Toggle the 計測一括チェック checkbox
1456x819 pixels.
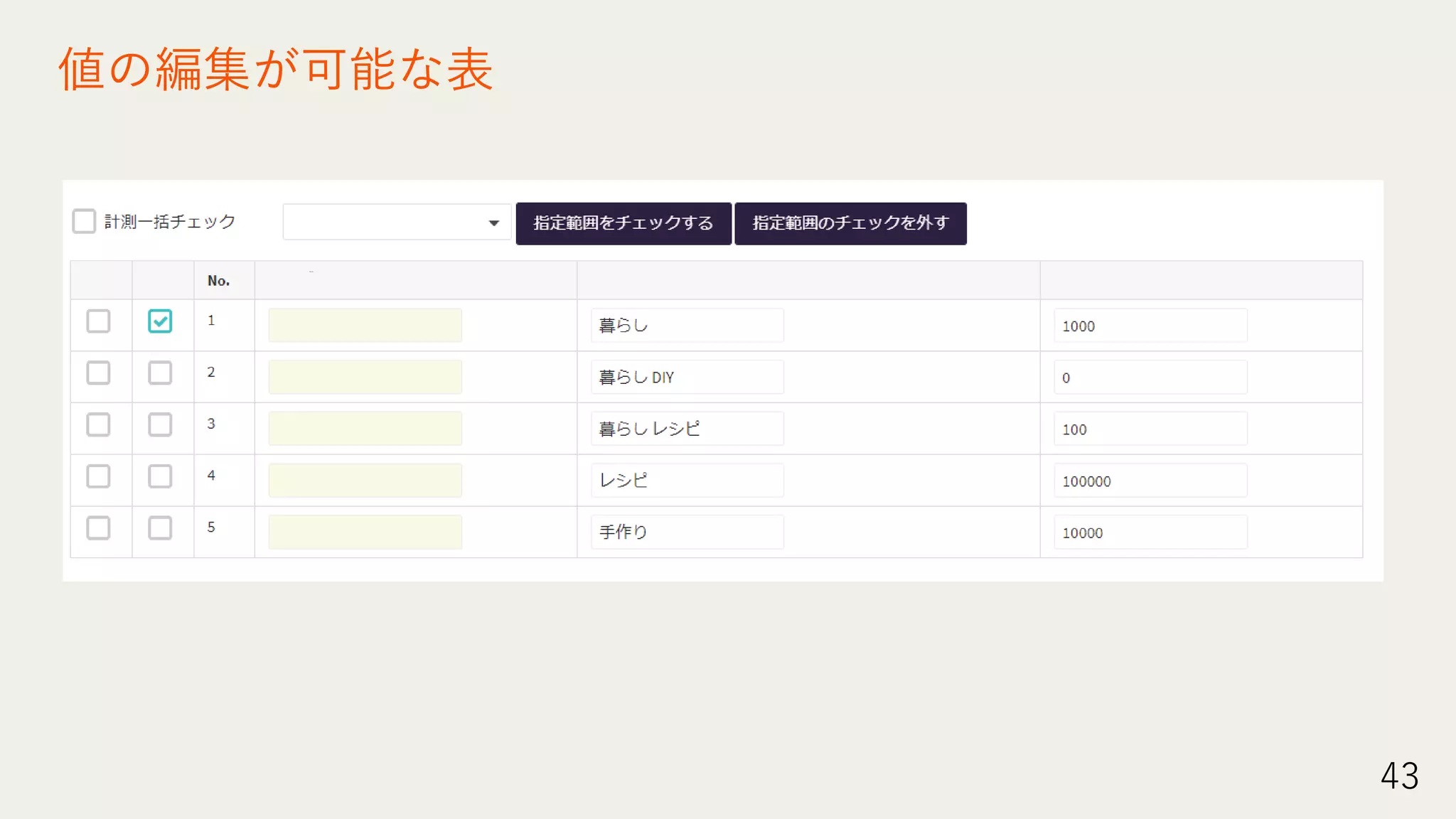pyautogui.click(x=84, y=221)
